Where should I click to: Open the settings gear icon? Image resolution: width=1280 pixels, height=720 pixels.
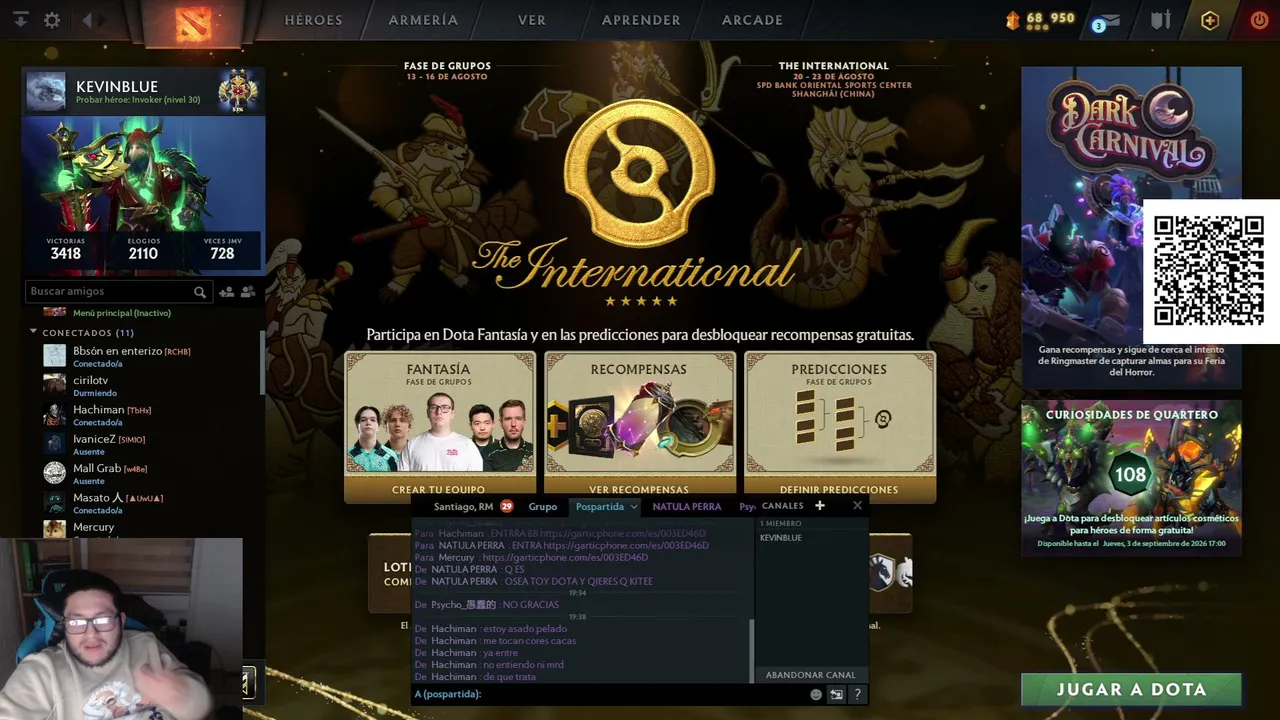[x=52, y=20]
